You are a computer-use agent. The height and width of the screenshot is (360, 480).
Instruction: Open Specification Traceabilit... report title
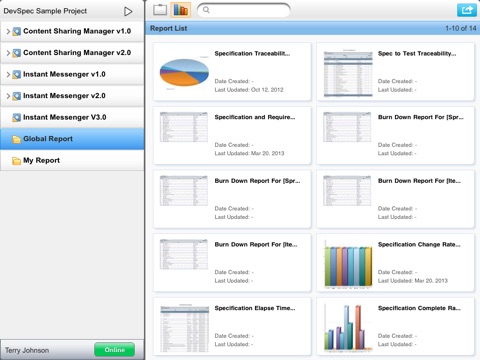pos(252,53)
